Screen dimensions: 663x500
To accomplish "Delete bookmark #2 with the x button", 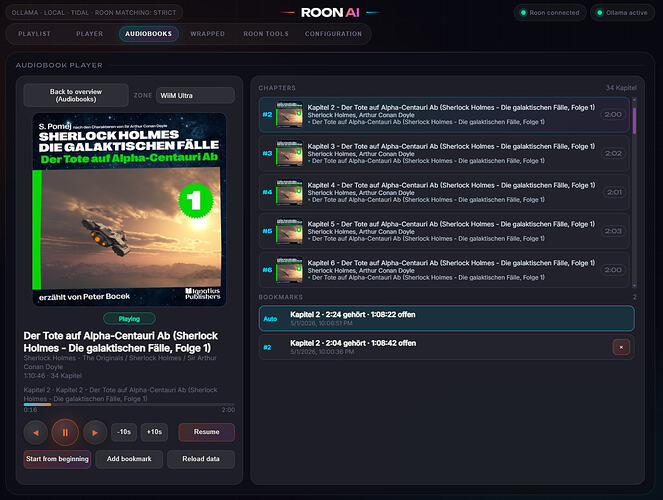I will point(621,347).
